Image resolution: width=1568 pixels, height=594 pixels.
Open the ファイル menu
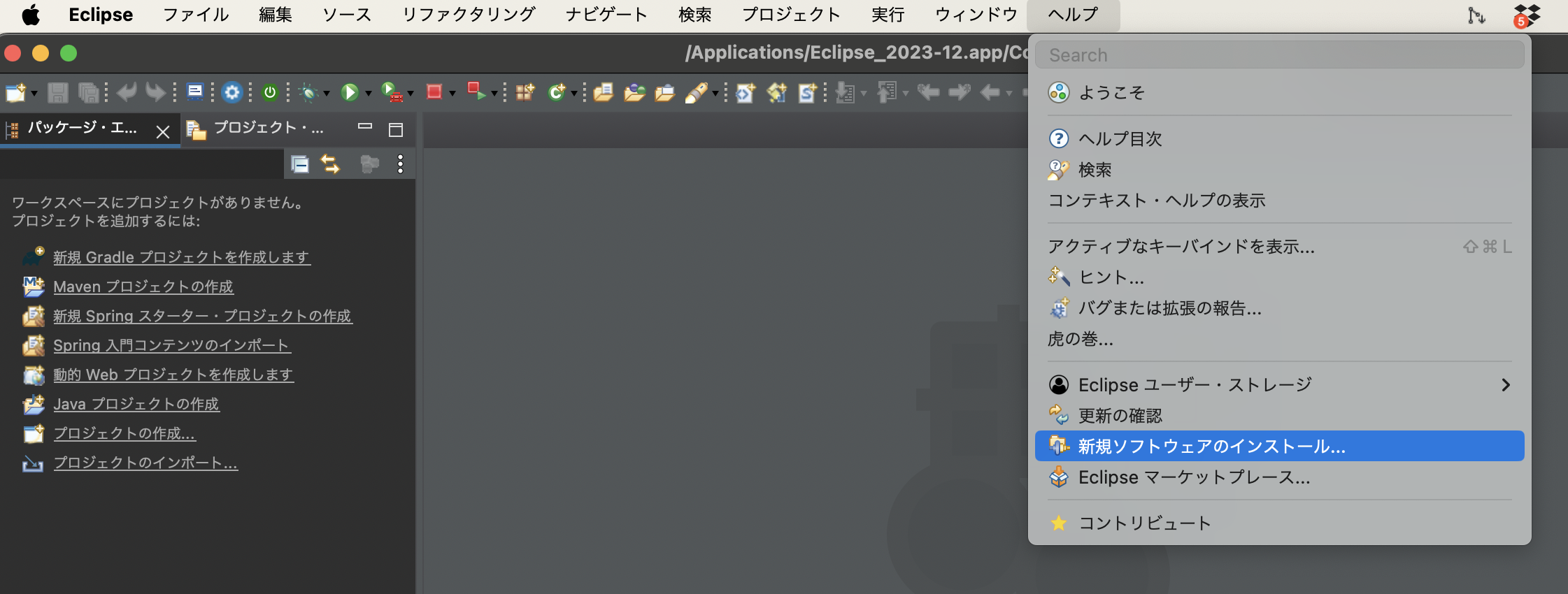pos(196,15)
